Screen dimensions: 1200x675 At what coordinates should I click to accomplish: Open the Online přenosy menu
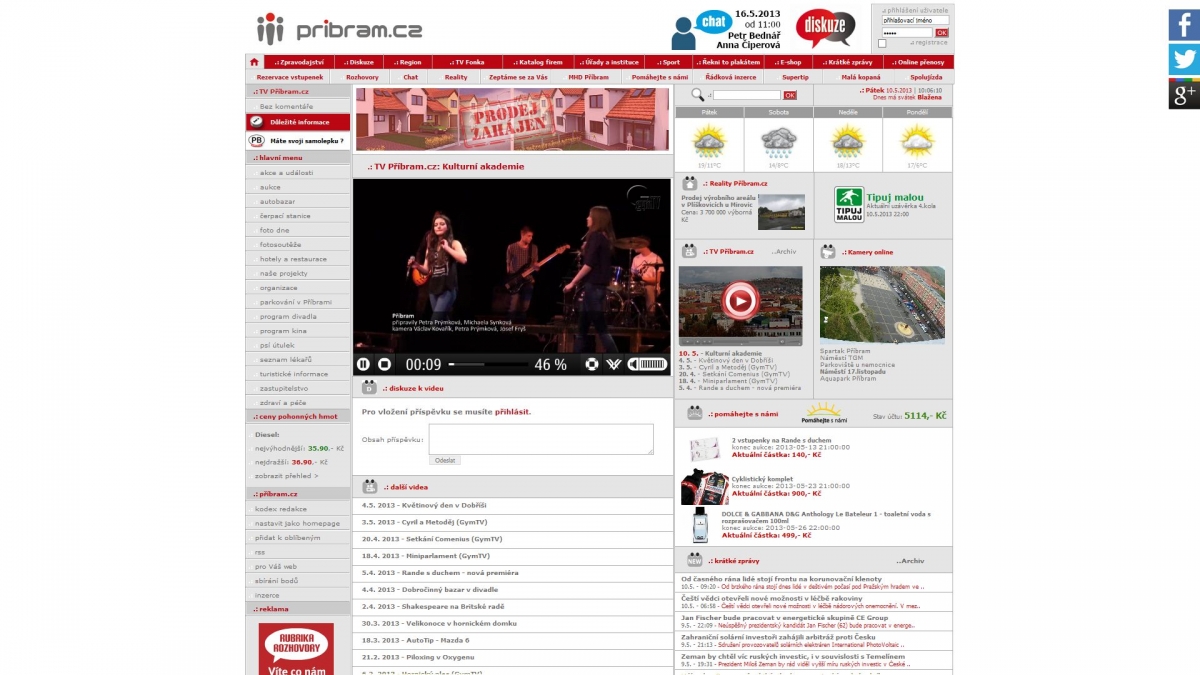tap(917, 62)
